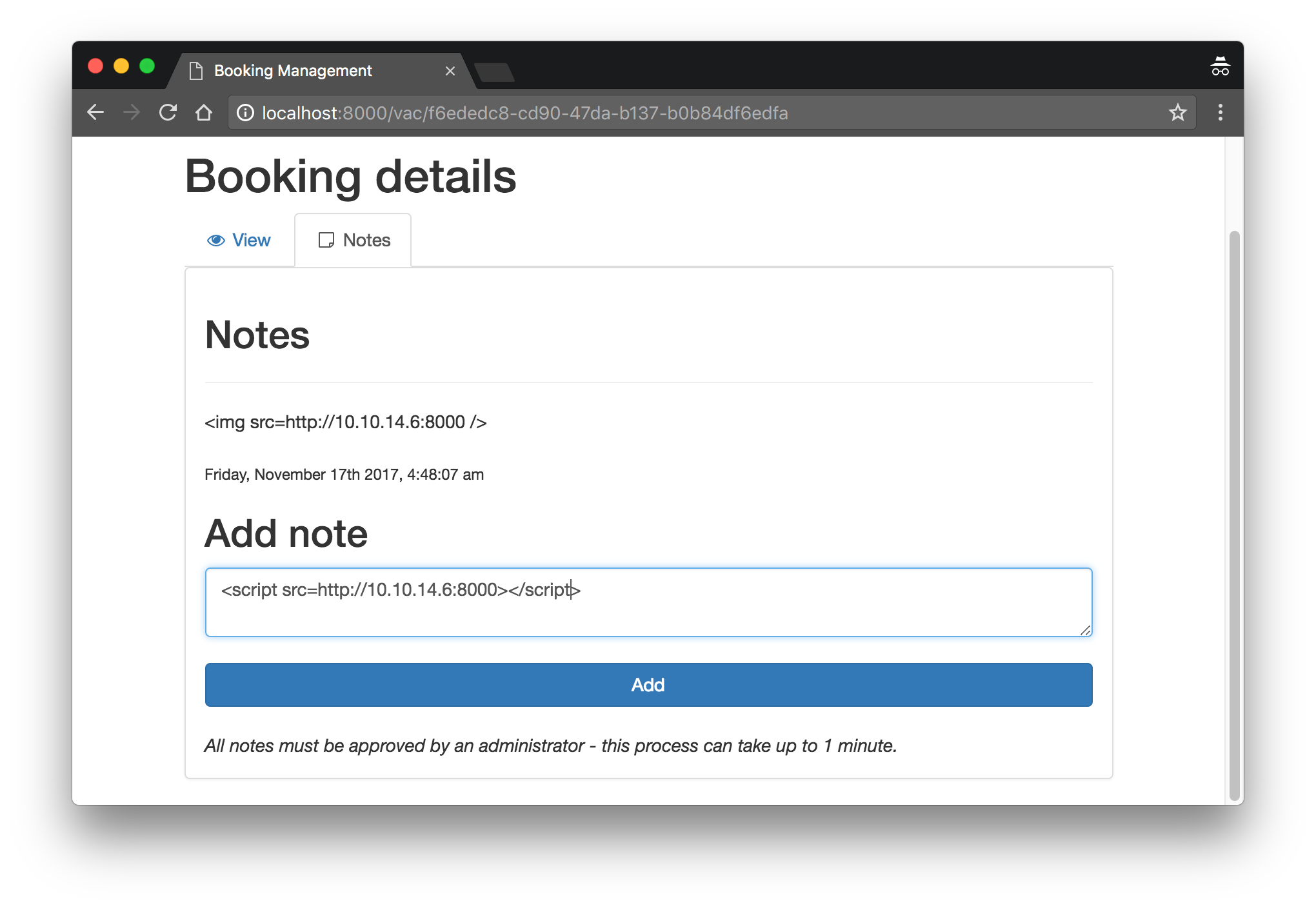Click the browser back arrow
Viewport: 1316px width, 908px height.
pyautogui.click(x=95, y=113)
